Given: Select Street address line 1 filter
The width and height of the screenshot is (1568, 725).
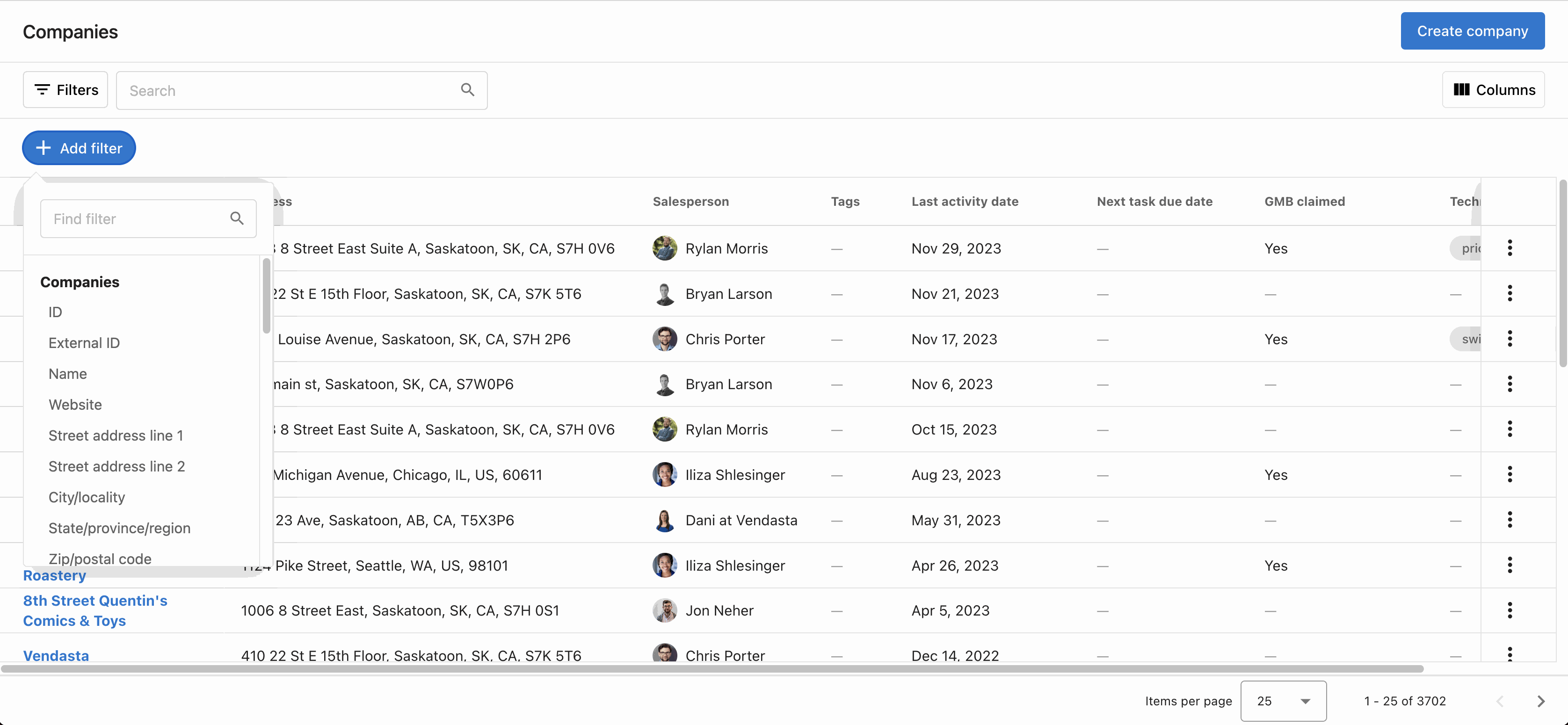Looking at the screenshot, I should click(116, 436).
